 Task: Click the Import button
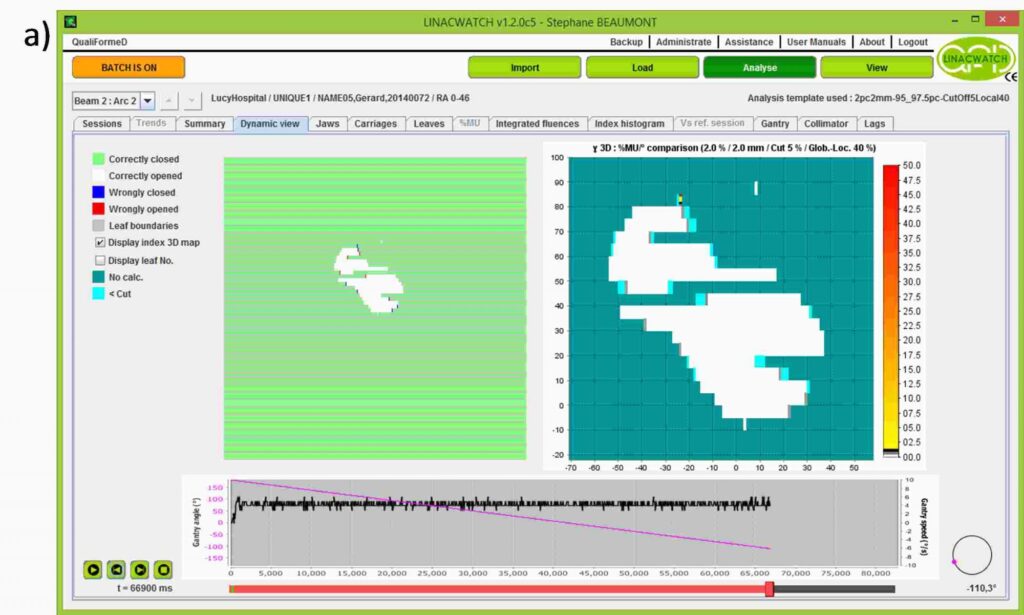click(524, 67)
